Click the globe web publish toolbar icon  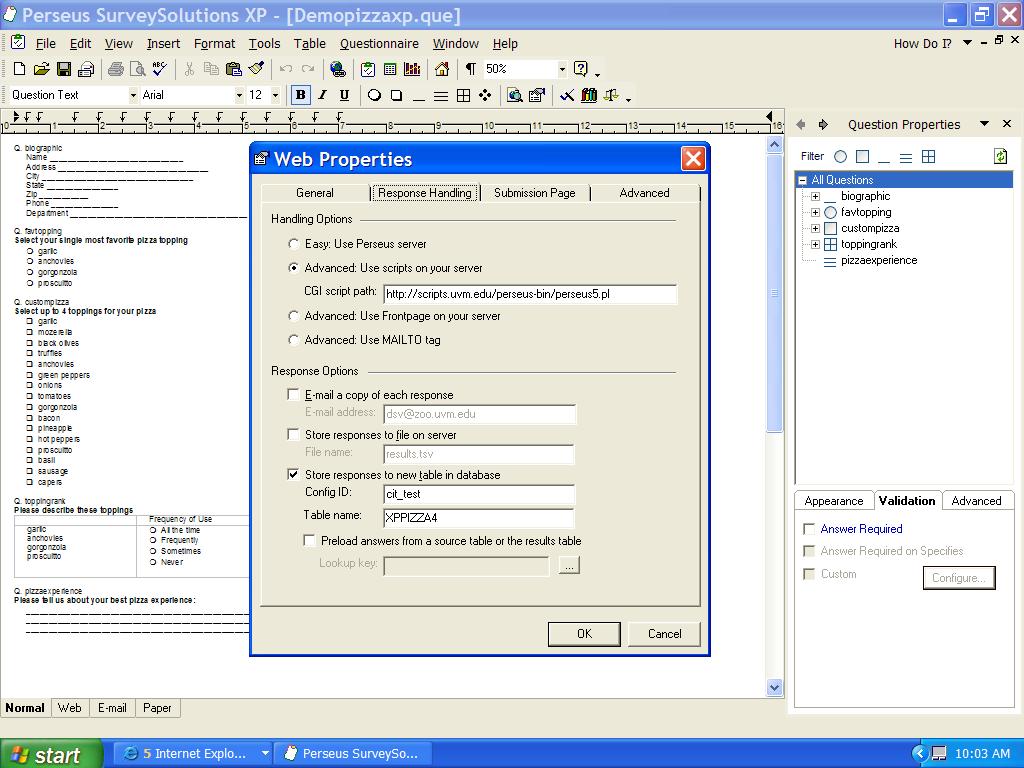coord(337,69)
